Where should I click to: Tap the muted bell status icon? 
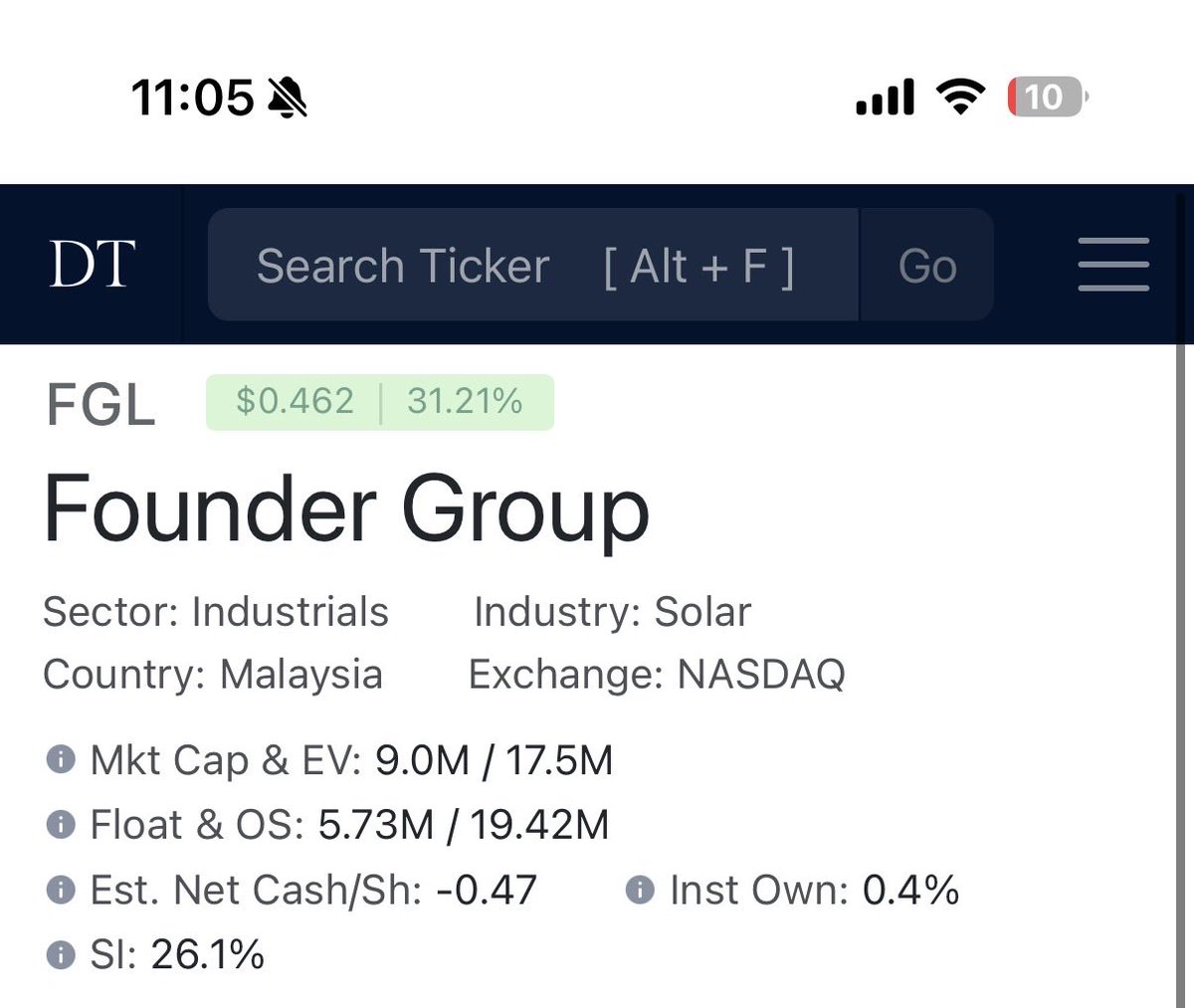pyautogui.click(x=289, y=98)
